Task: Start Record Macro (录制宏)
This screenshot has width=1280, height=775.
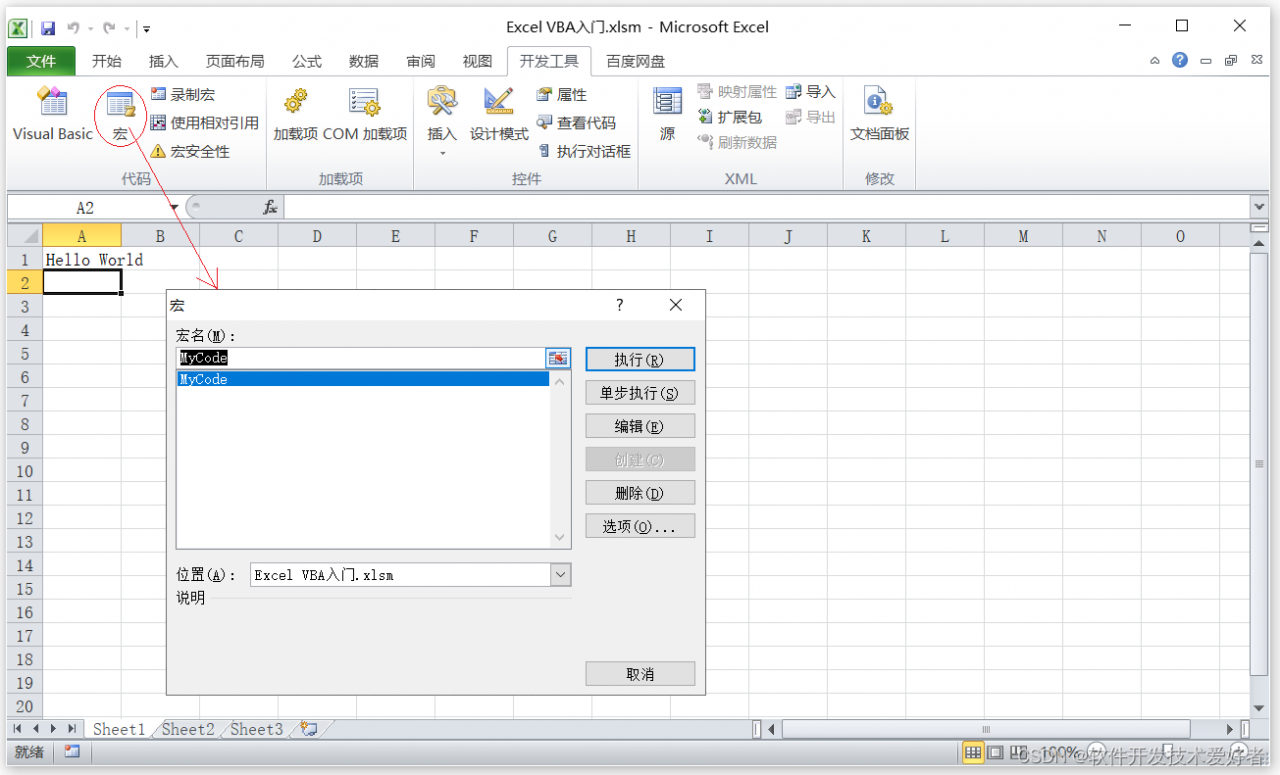Action: [182, 94]
